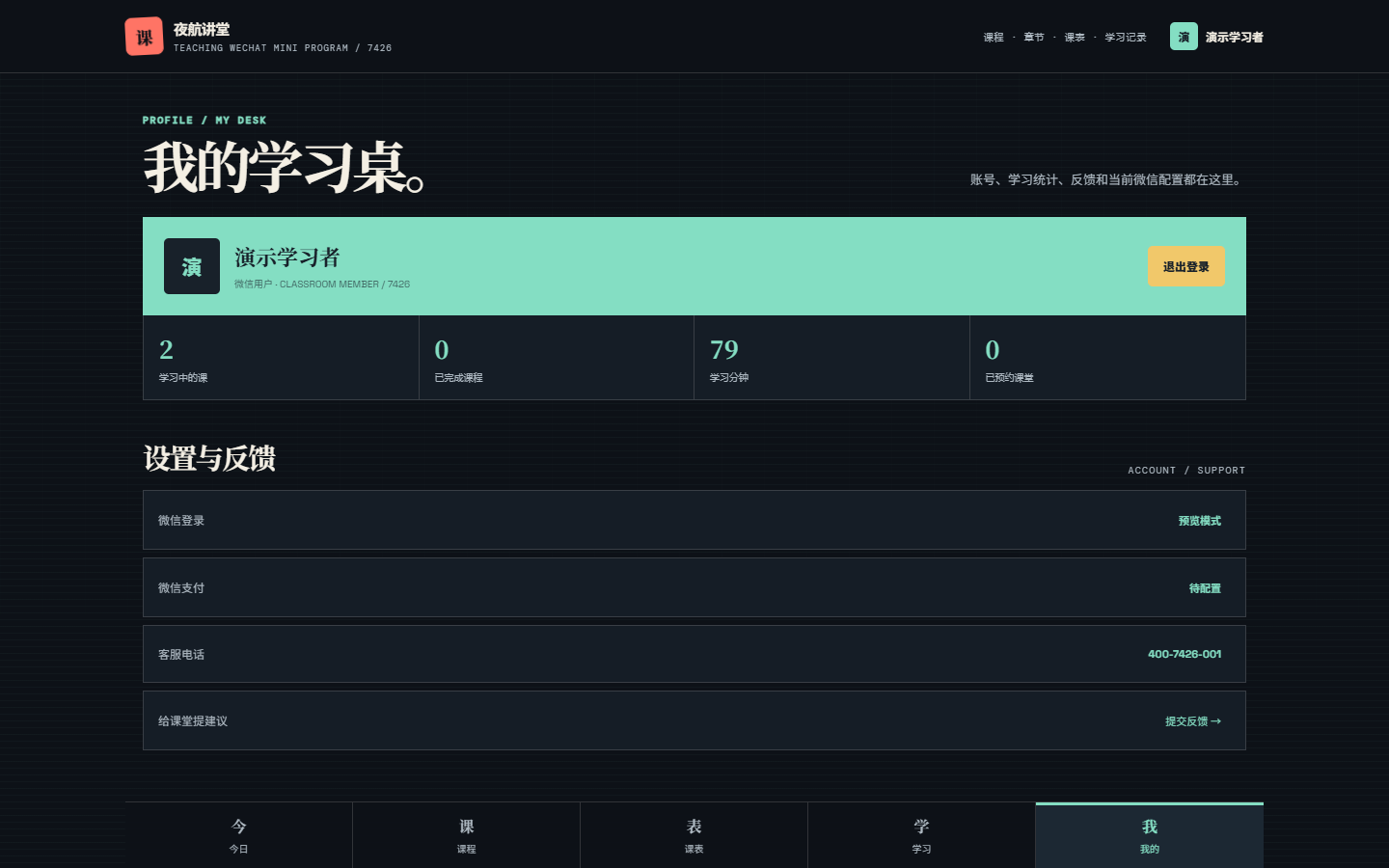The image size is (1389, 868).
Task: Click the 微信用户 · CLASSROOM MEMBER subtitle
Action: click(322, 285)
